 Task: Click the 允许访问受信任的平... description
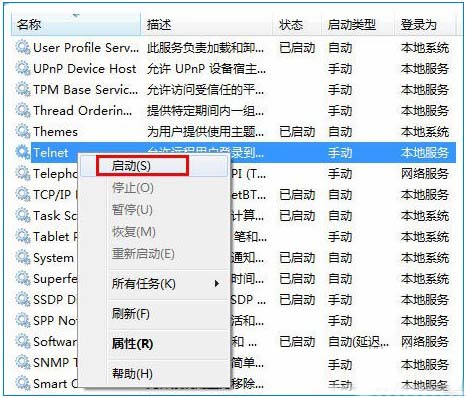[x=206, y=90]
